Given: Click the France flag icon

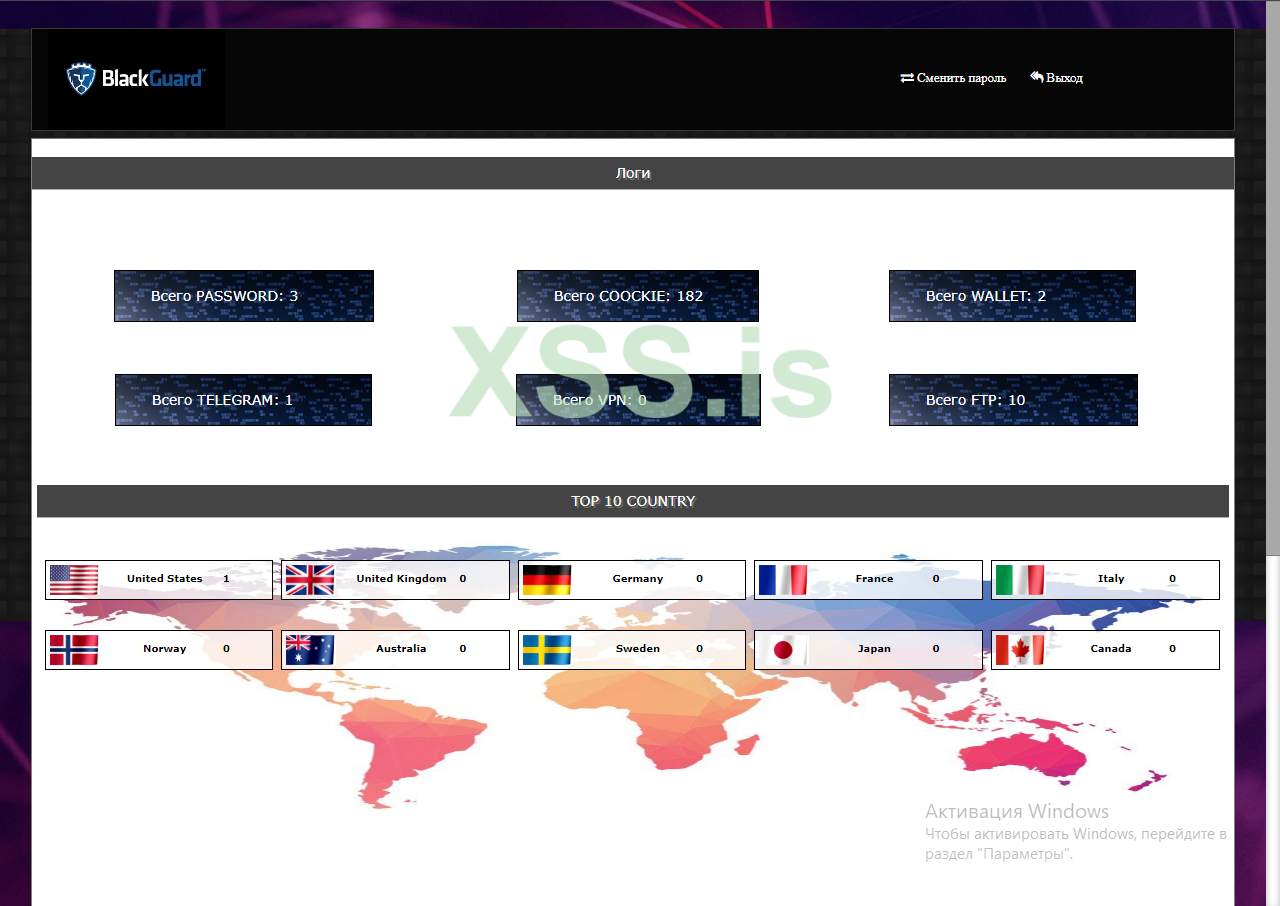Looking at the screenshot, I should 783,580.
